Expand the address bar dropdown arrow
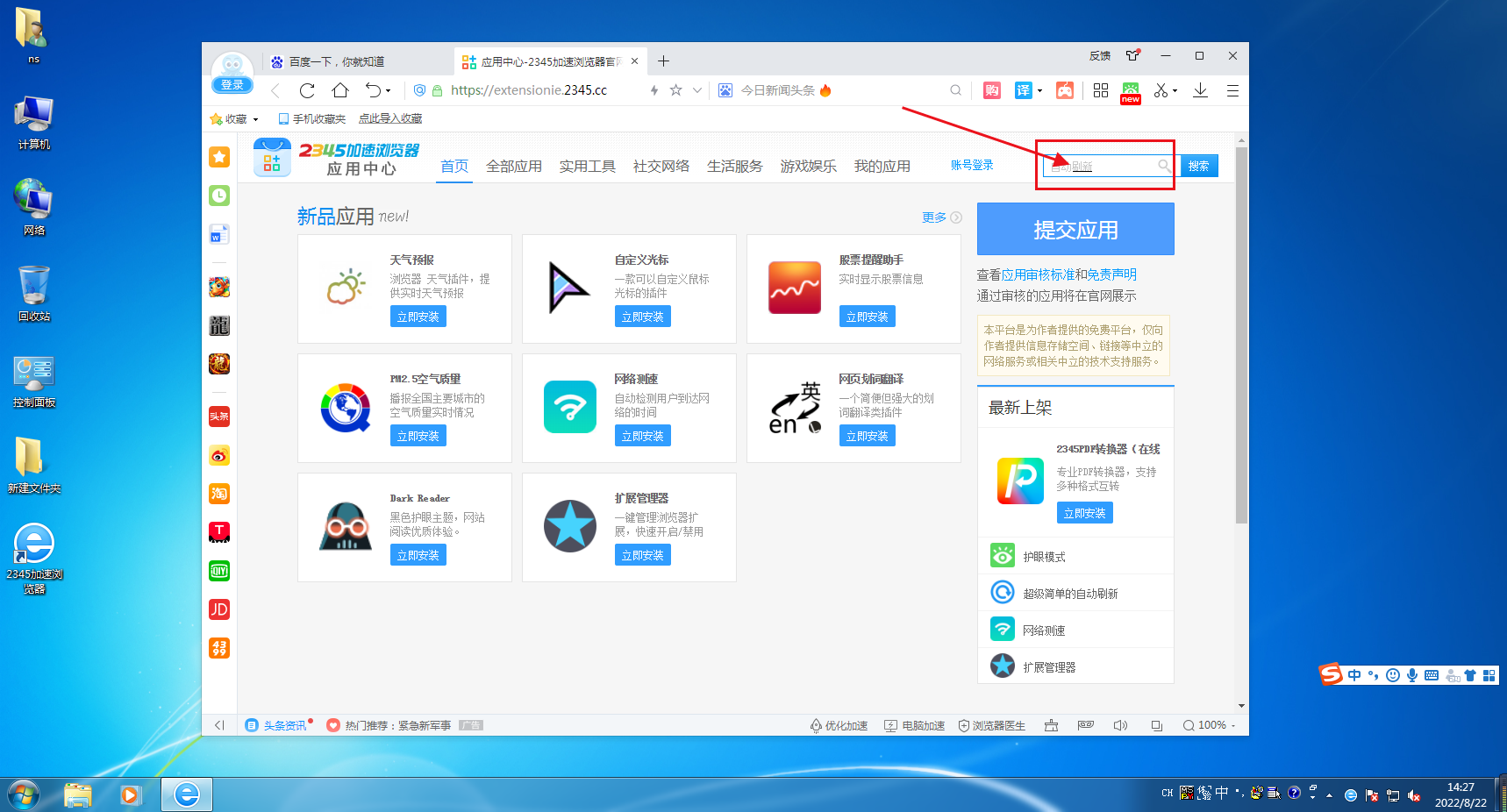Image resolution: width=1507 pixels, height=812 pixels. pyautogui.click(x=697, y=90)
